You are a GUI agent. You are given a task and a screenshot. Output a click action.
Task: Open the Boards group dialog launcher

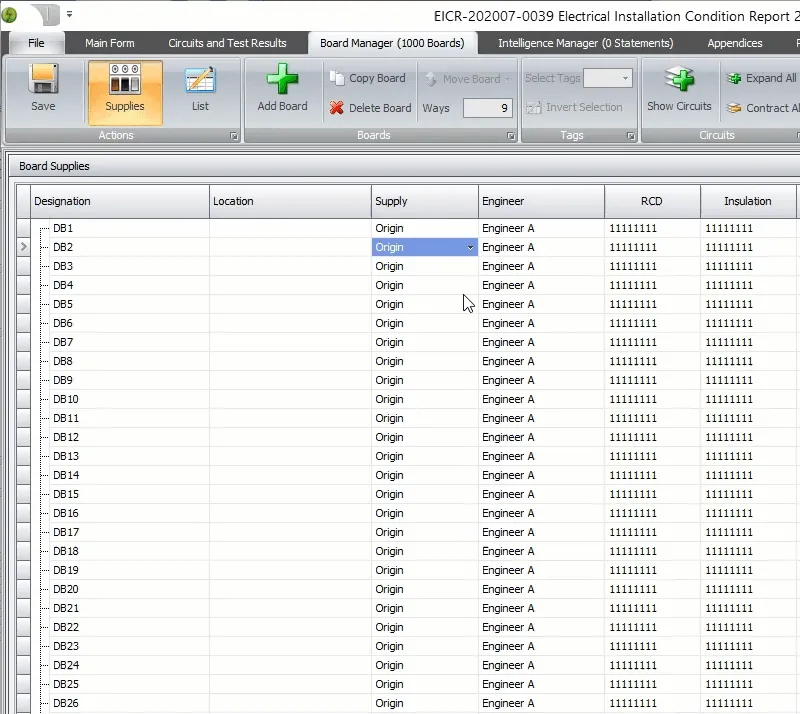pyautogui.click(x=511, y=135)
